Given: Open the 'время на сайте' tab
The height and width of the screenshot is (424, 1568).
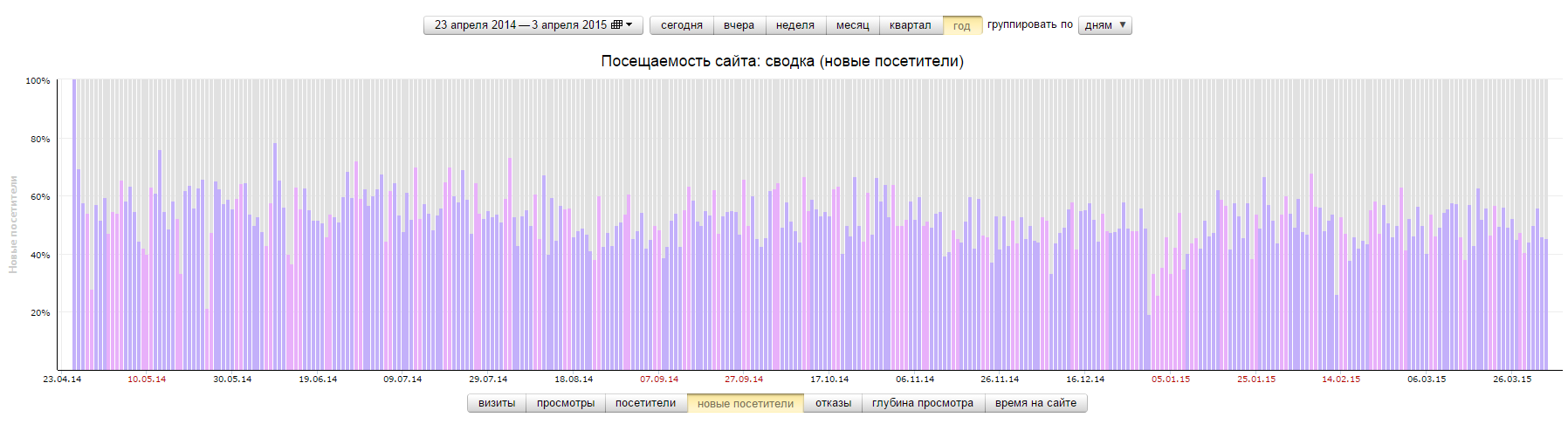Looking at the screenshot, I should click(x=1035, y=403).
